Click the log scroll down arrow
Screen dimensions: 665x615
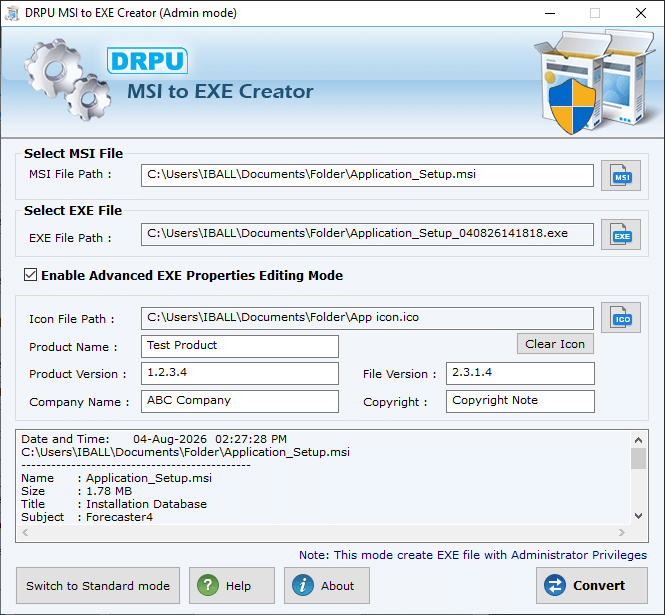(x=638, y=516)
